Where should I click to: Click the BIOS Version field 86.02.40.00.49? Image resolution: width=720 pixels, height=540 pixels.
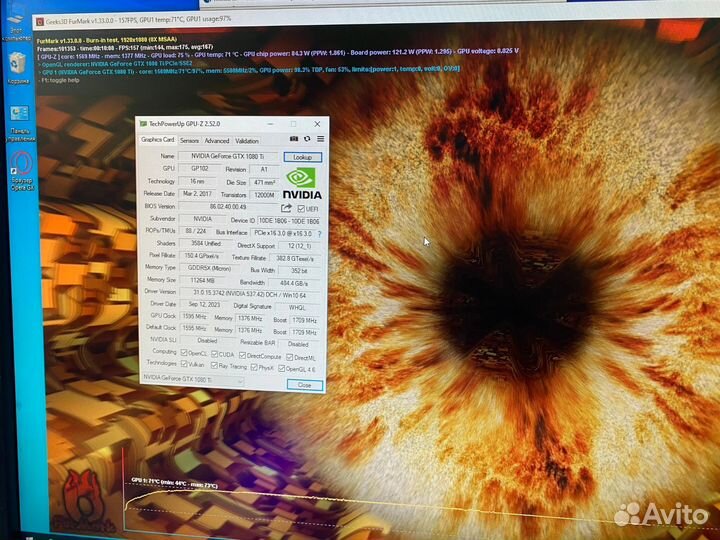[228, 207]
